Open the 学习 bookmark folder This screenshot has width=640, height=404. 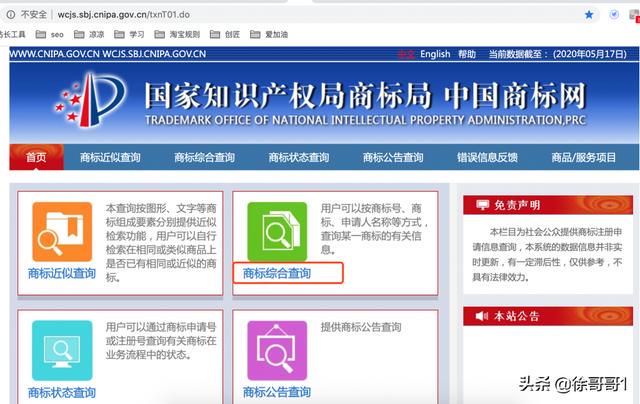(x=129, y=35)
